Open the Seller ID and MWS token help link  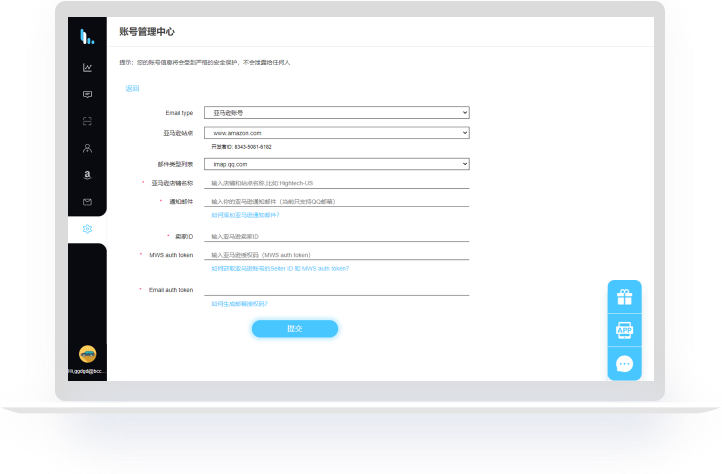tap(280, 269)
